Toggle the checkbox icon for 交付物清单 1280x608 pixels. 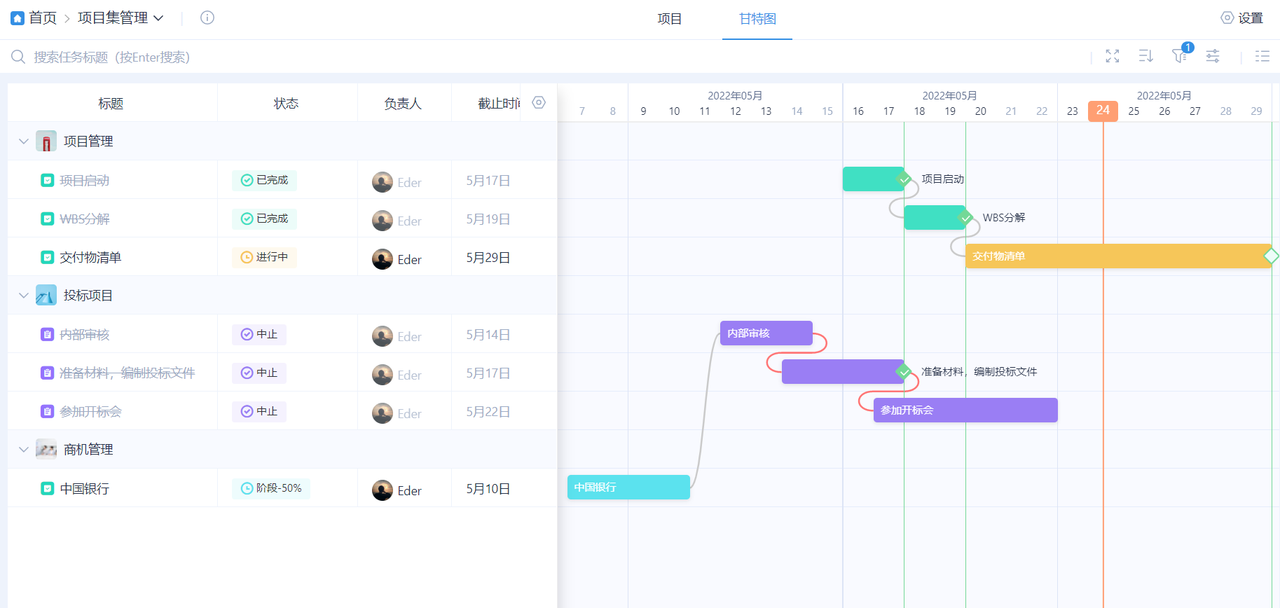47,258
